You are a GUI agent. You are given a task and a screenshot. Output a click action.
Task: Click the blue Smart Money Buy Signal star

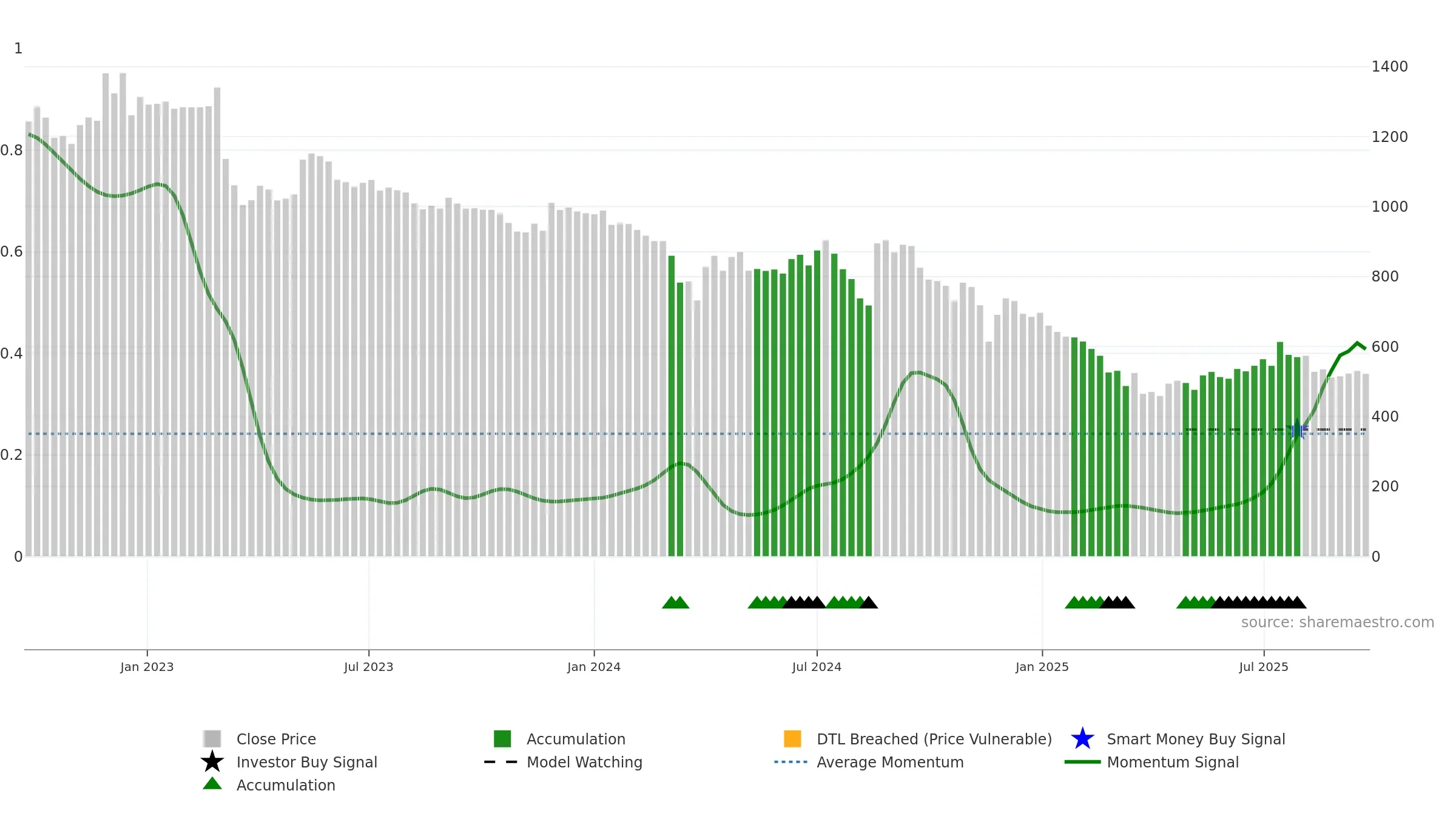pyautogui.click(x=1082, y=738)
